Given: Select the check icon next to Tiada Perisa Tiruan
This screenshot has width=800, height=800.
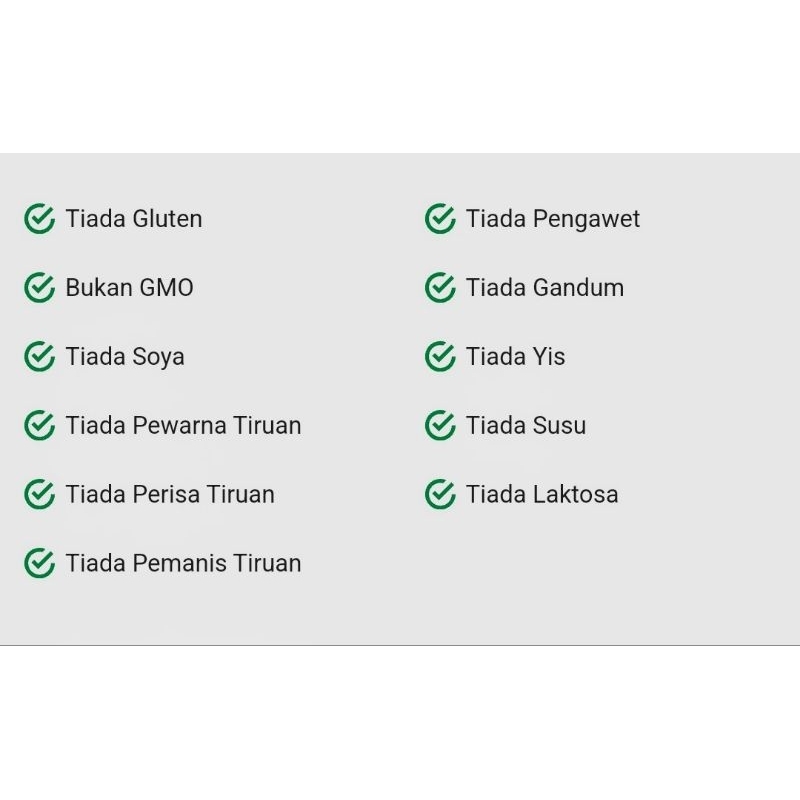Looking at the screenshot, I should (x=39, y=494).
